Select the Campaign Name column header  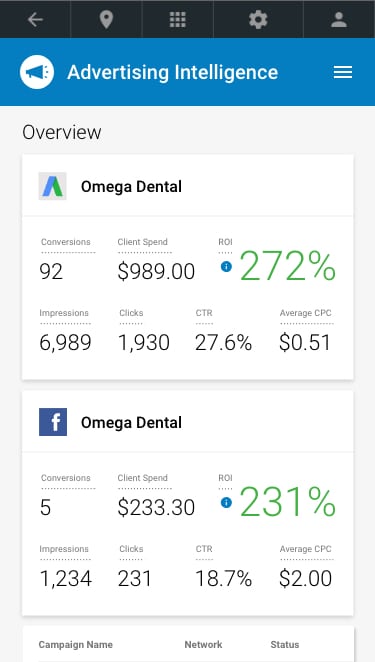point(76,645)
